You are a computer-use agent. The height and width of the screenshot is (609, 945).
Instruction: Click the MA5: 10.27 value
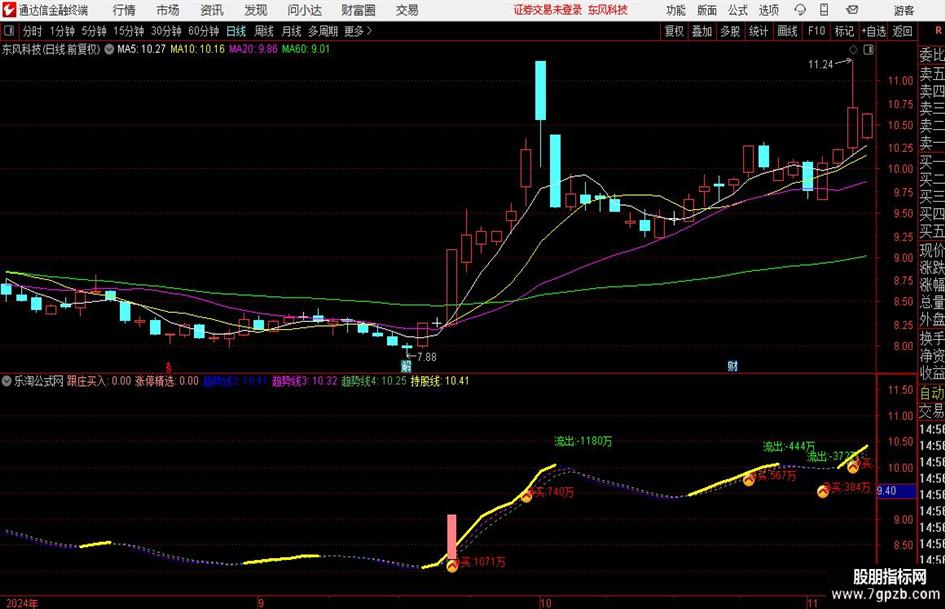pos(141,49)
